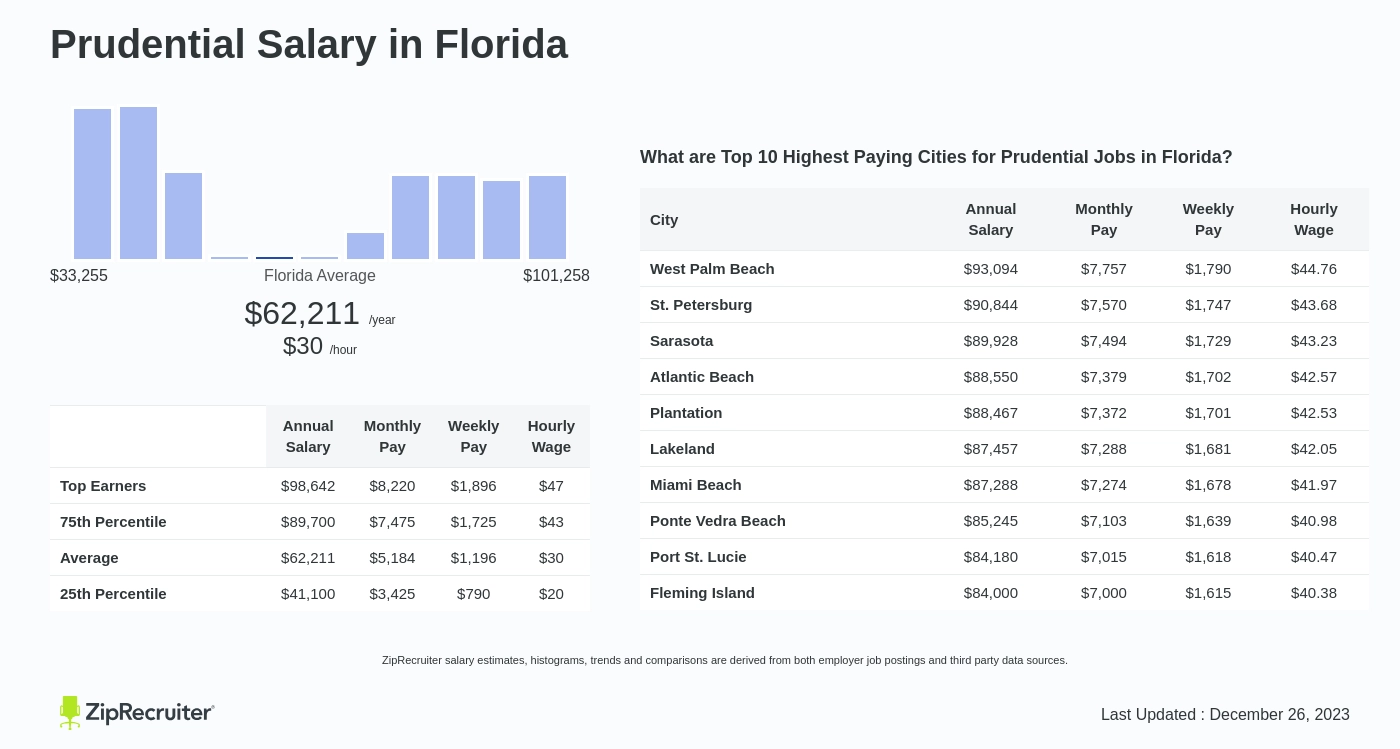Image resolution: width=1400 pixels, height=749 pixels.
Task: Click Top Earners monthly pay $8,220
Action: click(x=392, y=486)
